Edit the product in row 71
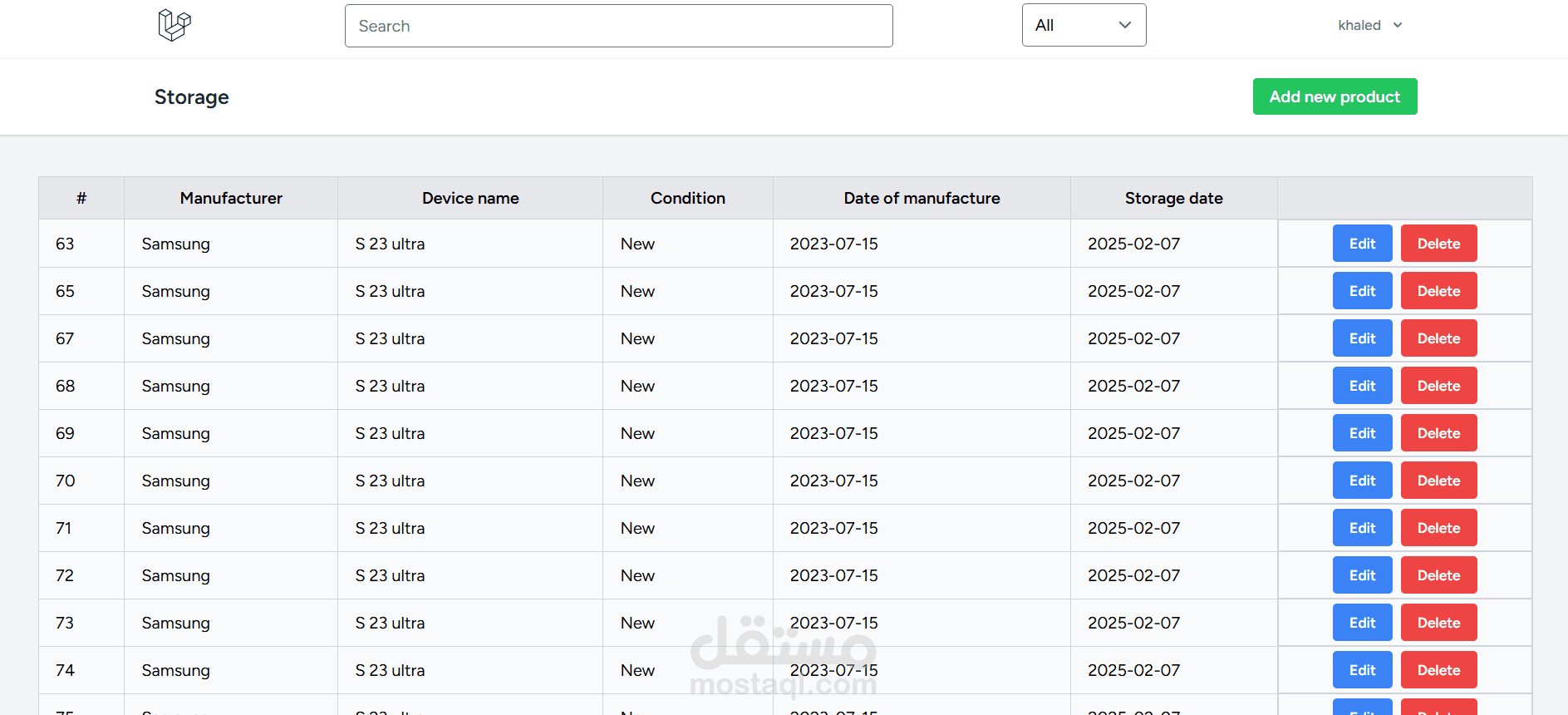The image size is (1568, 715). point(1362,528)
